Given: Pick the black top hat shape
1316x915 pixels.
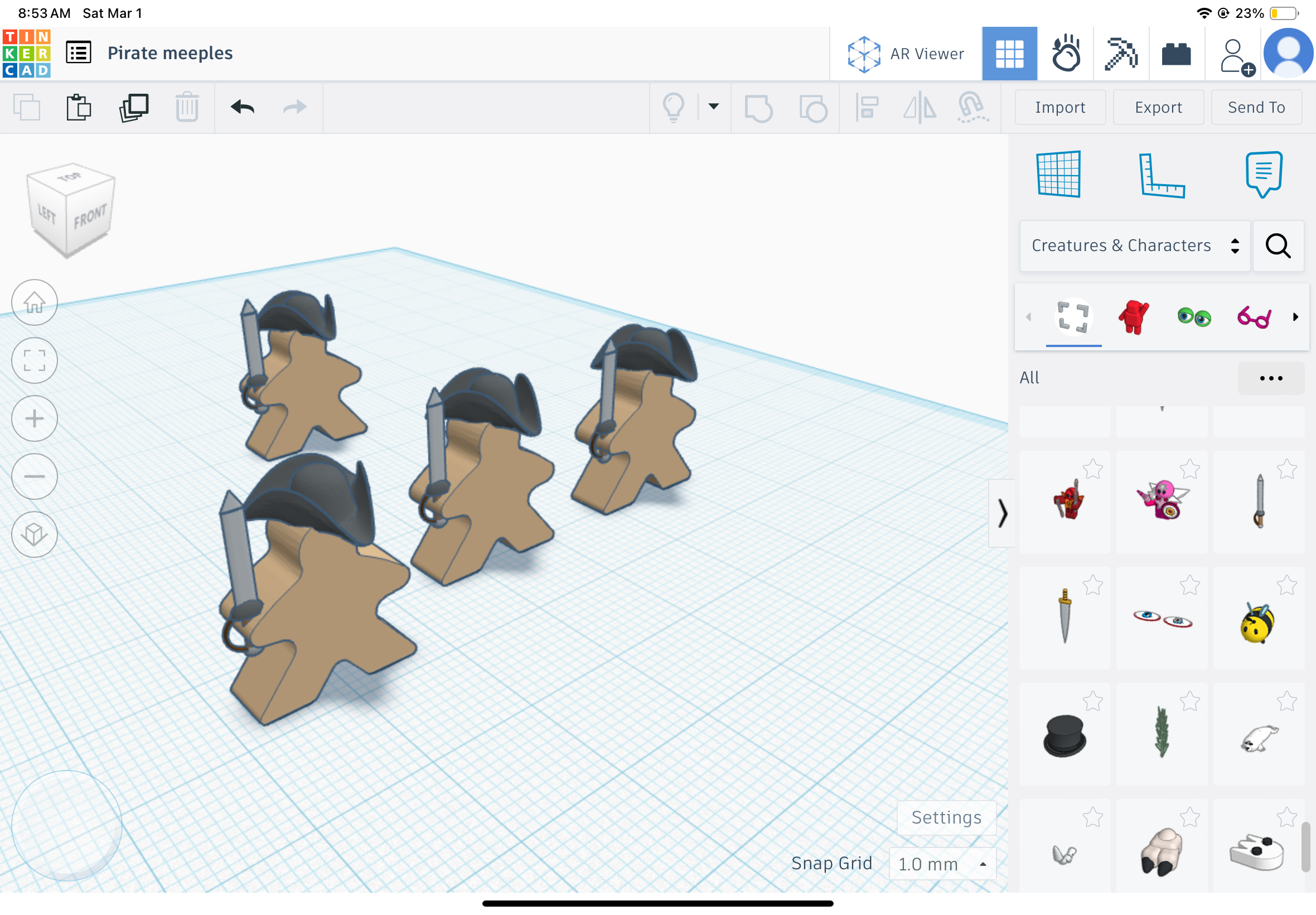Looking at the screenshot, I should 1065,736.
